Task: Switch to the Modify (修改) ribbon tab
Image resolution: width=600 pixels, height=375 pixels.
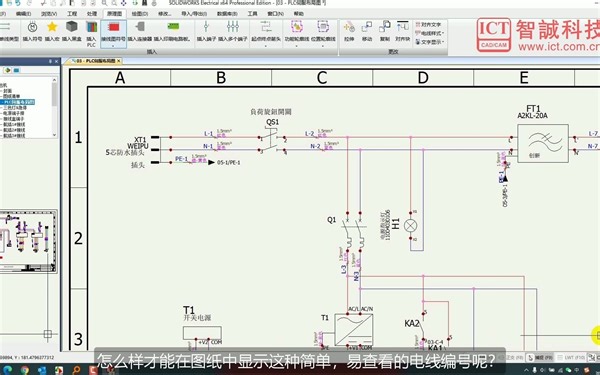Action: point(165,13)
